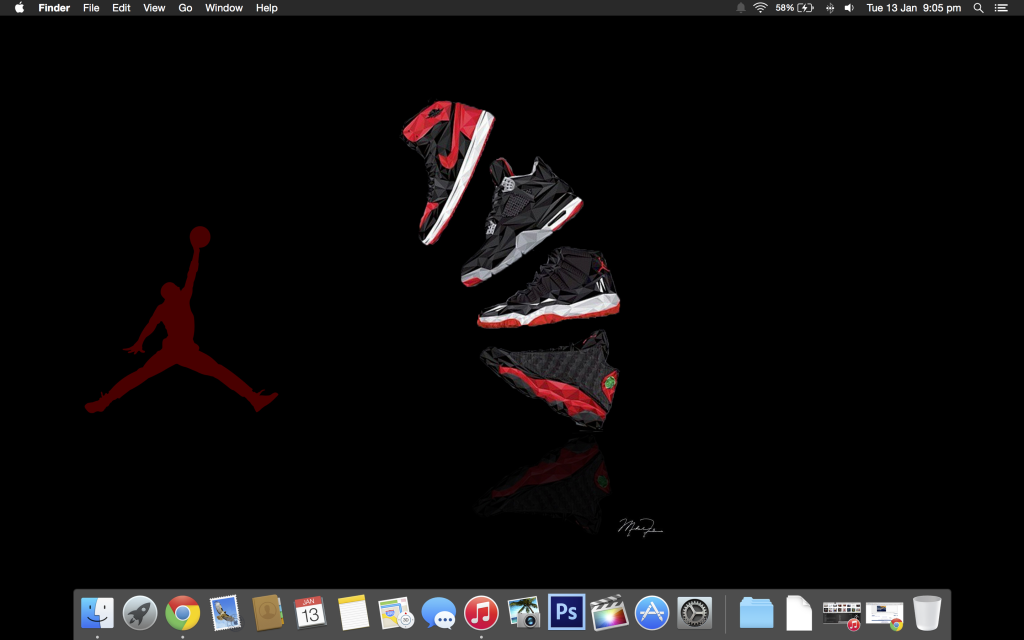Open the File menu
Screen dimensions: 1024x640
pos(91,8)
